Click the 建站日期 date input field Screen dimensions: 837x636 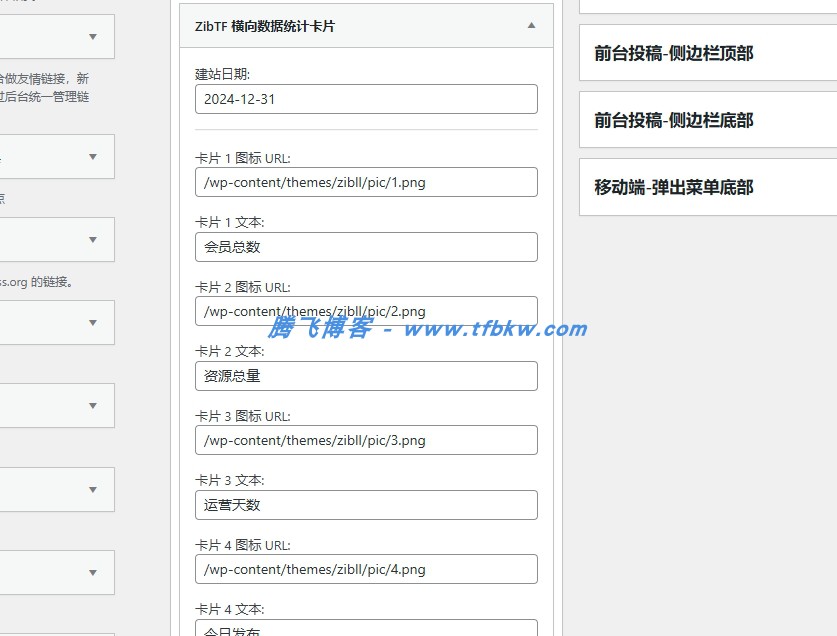(365, 99)
